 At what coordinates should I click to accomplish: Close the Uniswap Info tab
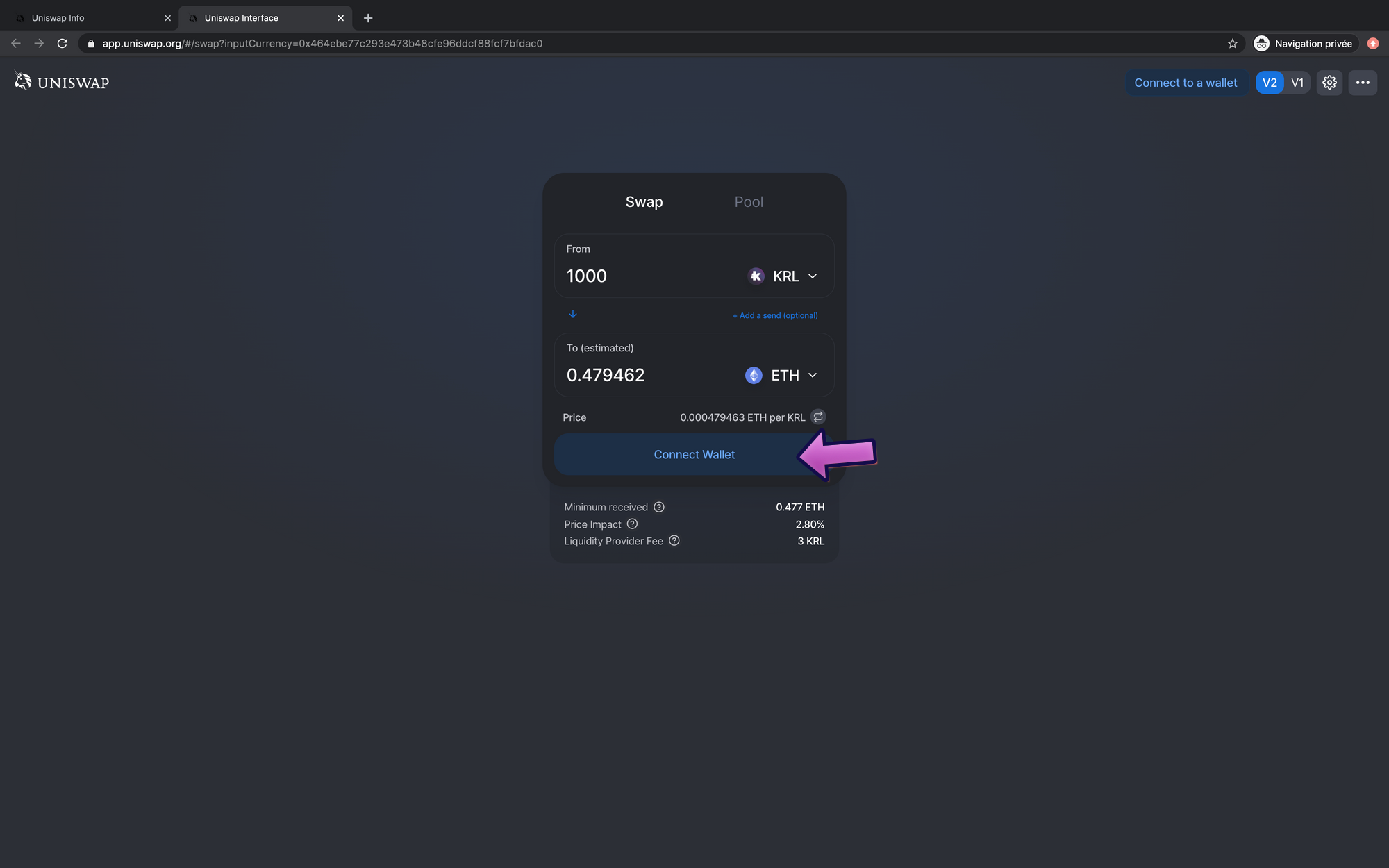(x=167, y=18)
